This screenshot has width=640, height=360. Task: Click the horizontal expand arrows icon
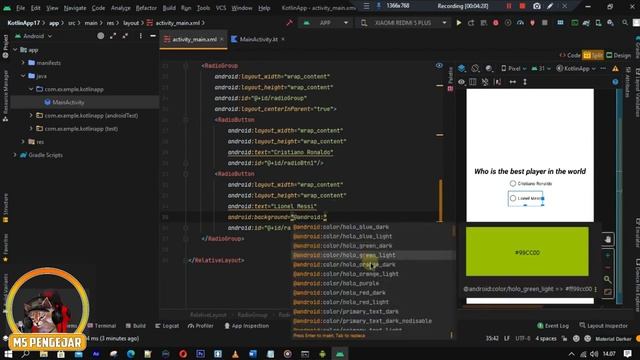[513, 82]
